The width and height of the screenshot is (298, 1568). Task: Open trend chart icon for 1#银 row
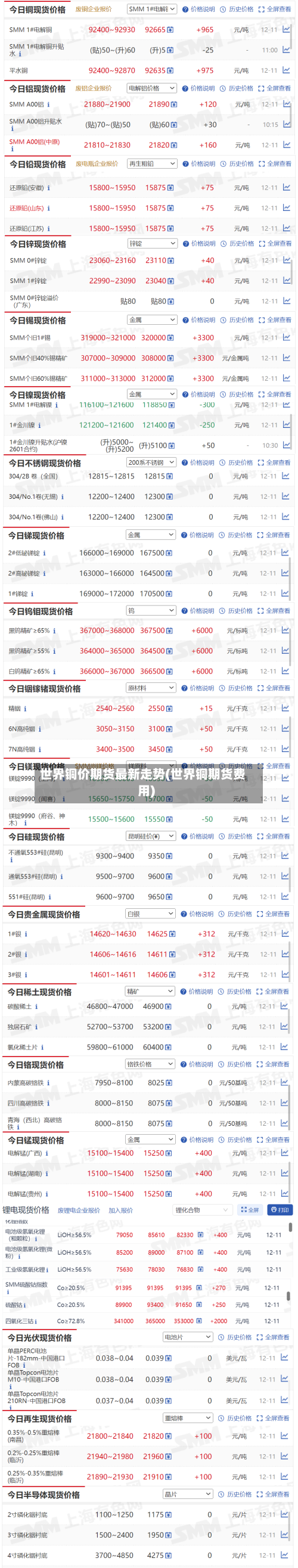point(285,934)
